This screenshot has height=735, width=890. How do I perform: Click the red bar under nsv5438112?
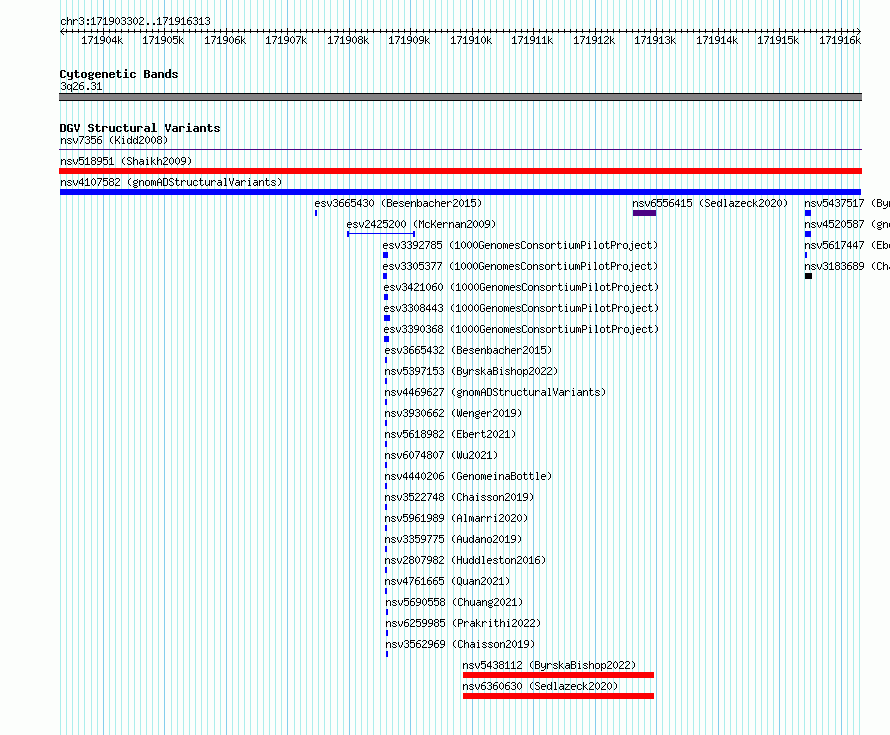(559, 675)
